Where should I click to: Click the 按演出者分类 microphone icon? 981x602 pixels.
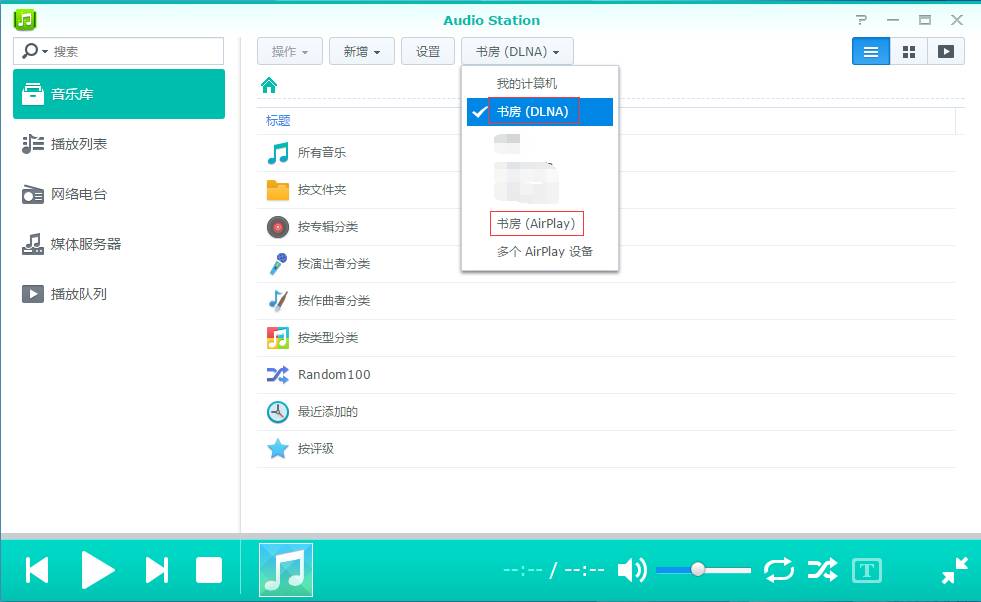[x=278, y=263]
